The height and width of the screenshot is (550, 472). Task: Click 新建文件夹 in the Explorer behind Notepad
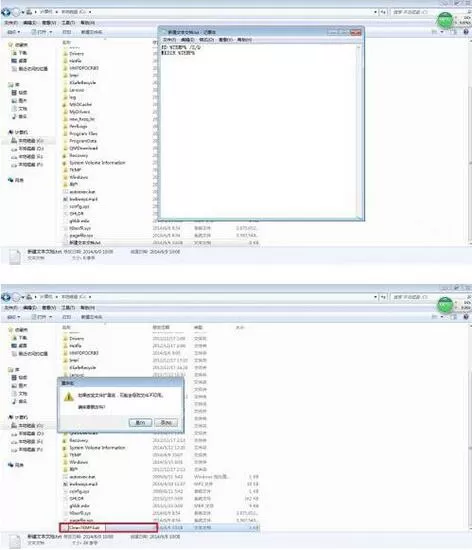tap(92, 32)
